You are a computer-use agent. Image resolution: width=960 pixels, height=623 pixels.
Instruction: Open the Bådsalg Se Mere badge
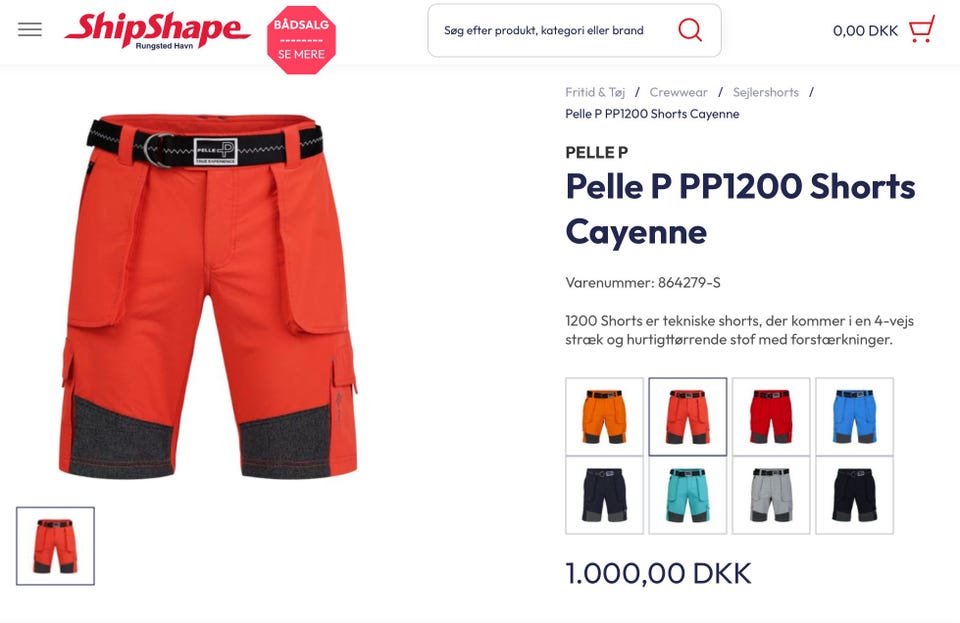(x=301, y=40)
